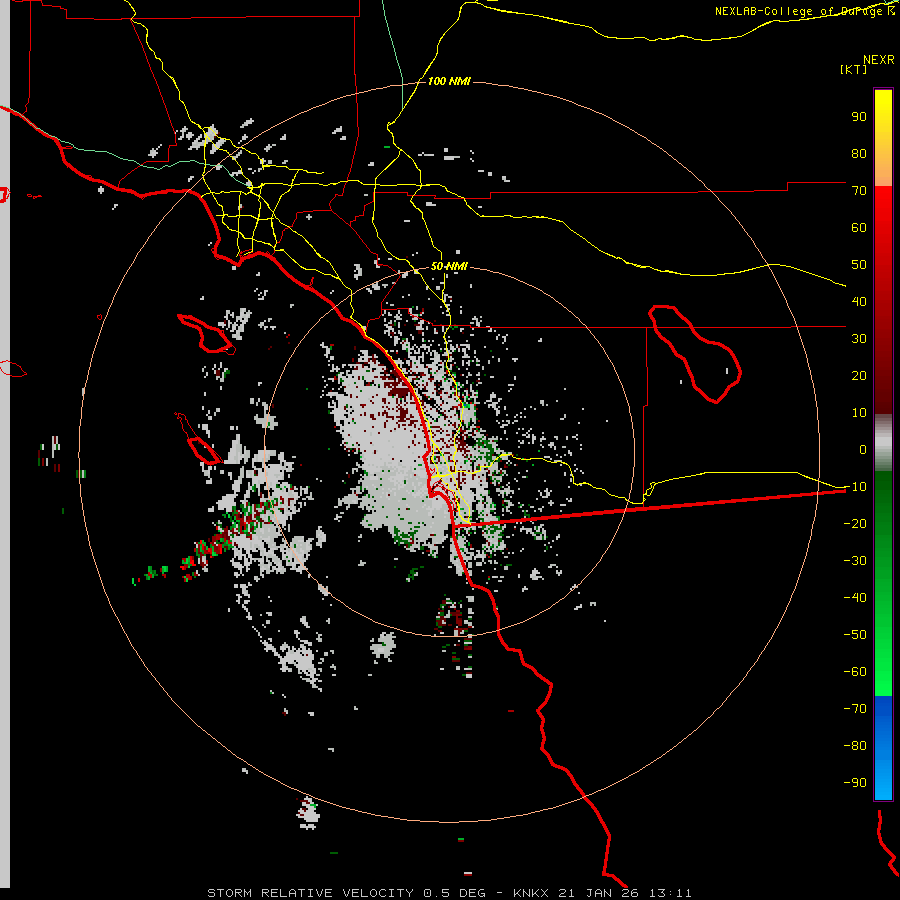Click the "30" scale value
The width and height of the screenshot is (900, 900).
point(859,339)
